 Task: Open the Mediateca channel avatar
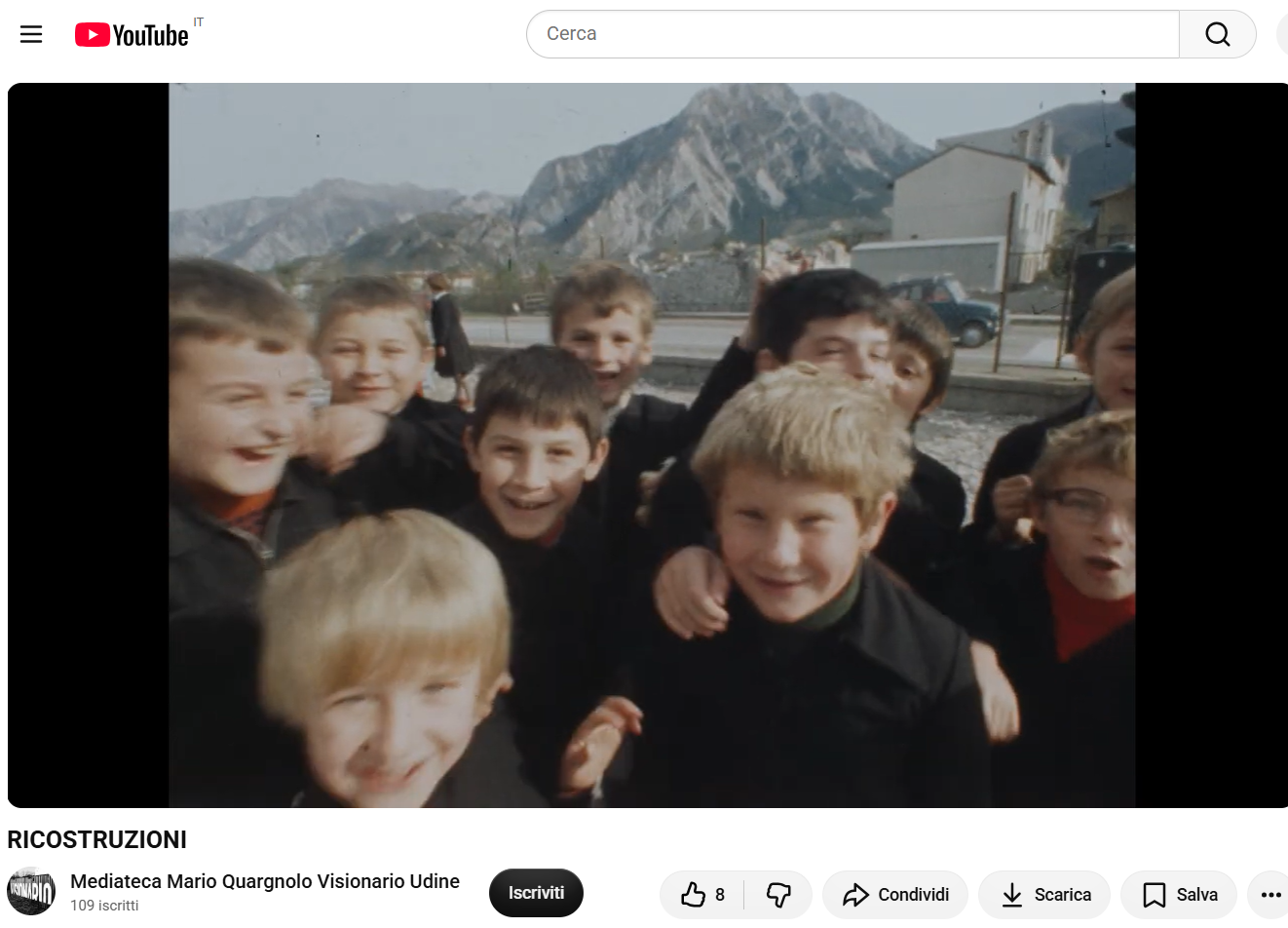point(31,892)
